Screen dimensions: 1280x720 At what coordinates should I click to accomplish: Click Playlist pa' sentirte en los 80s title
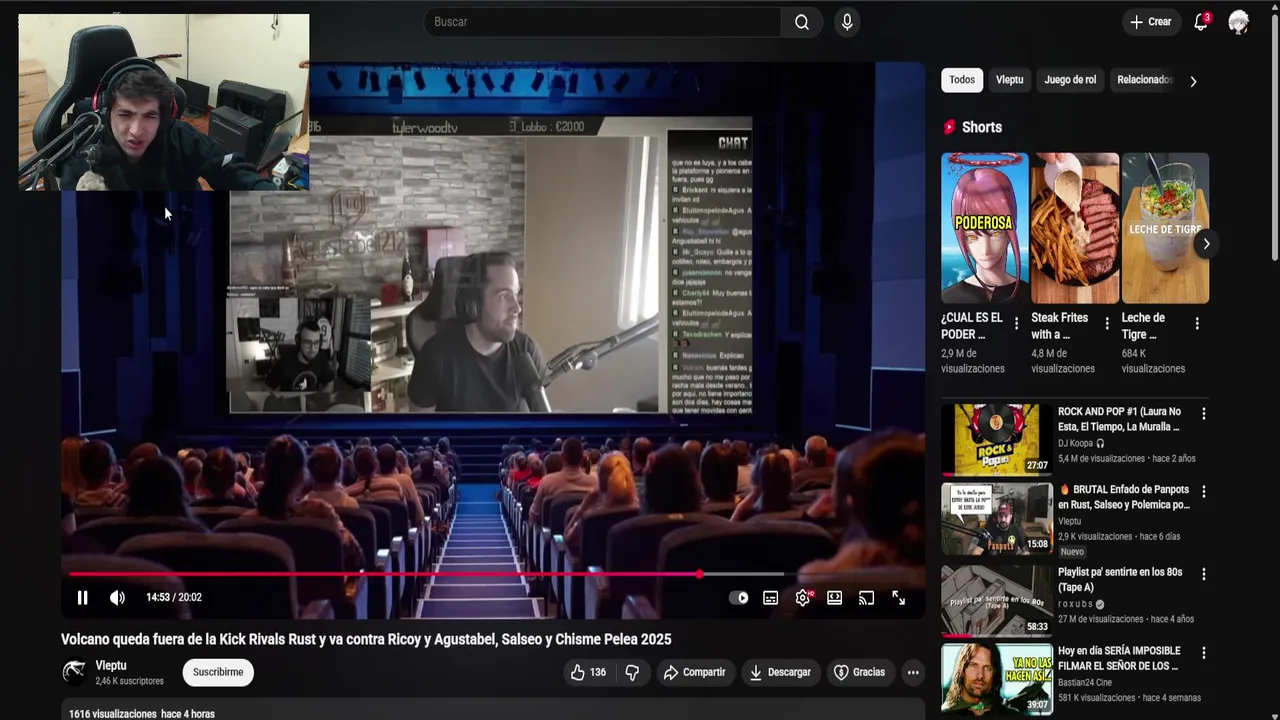point(1120,580)
